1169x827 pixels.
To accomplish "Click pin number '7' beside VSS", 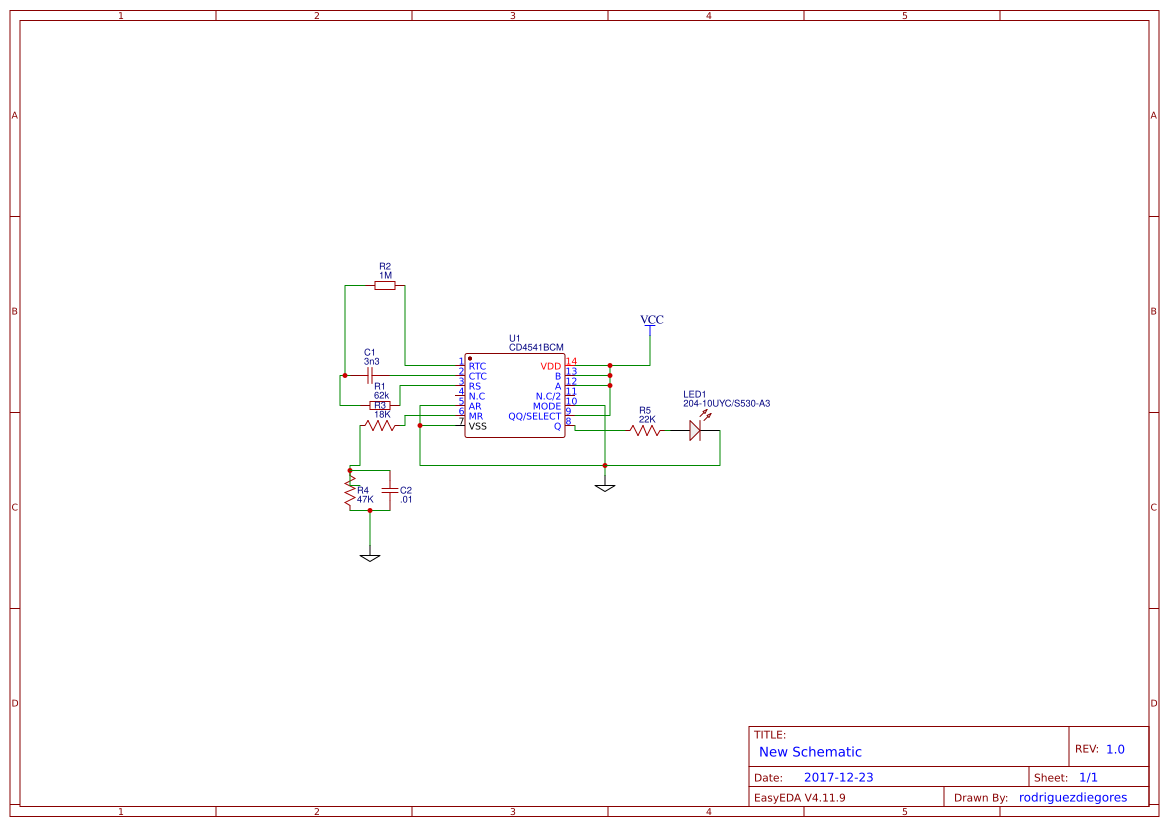I will coord(461,421).
